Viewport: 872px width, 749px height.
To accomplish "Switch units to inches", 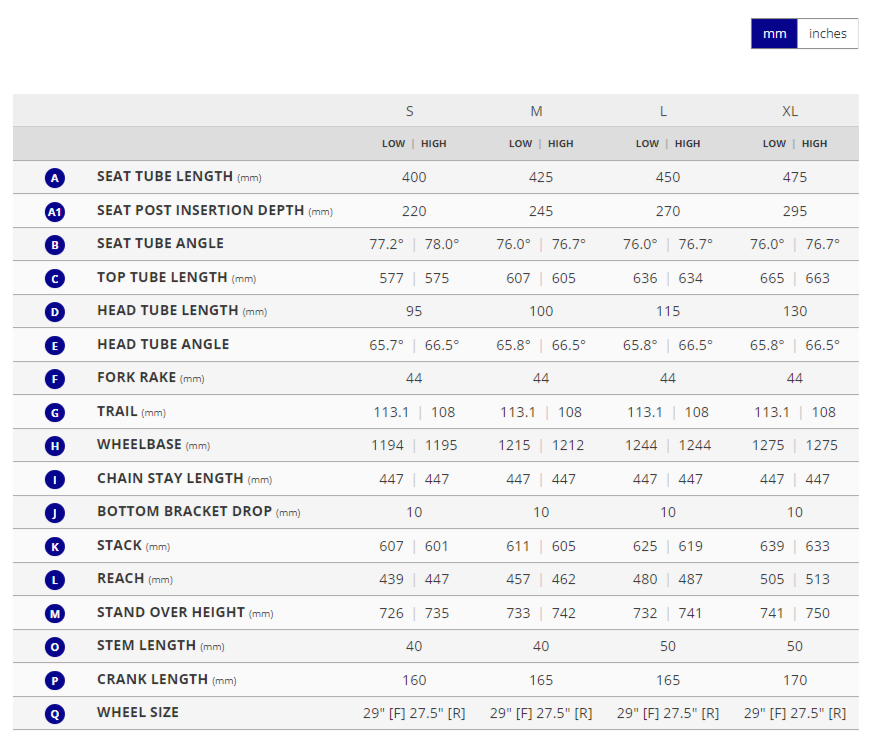I will [x=827, y=34].
